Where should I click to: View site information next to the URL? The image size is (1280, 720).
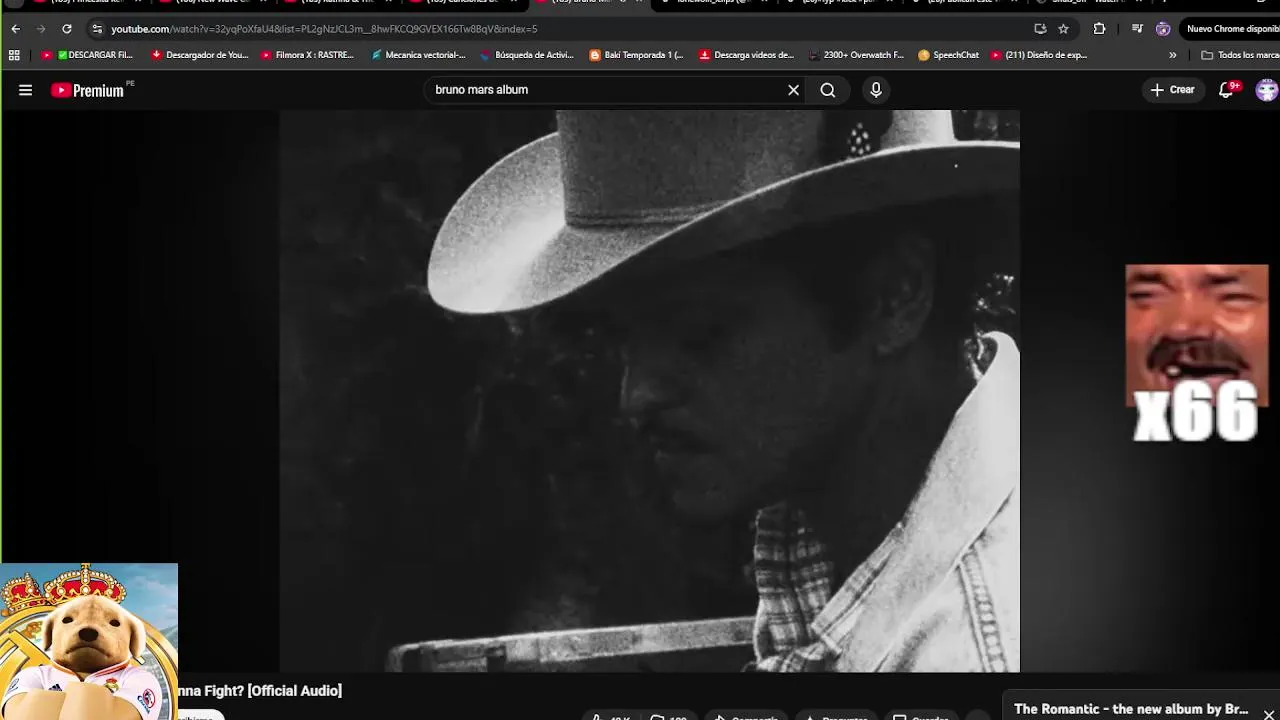pyautogui.click(x=96, y=29)
